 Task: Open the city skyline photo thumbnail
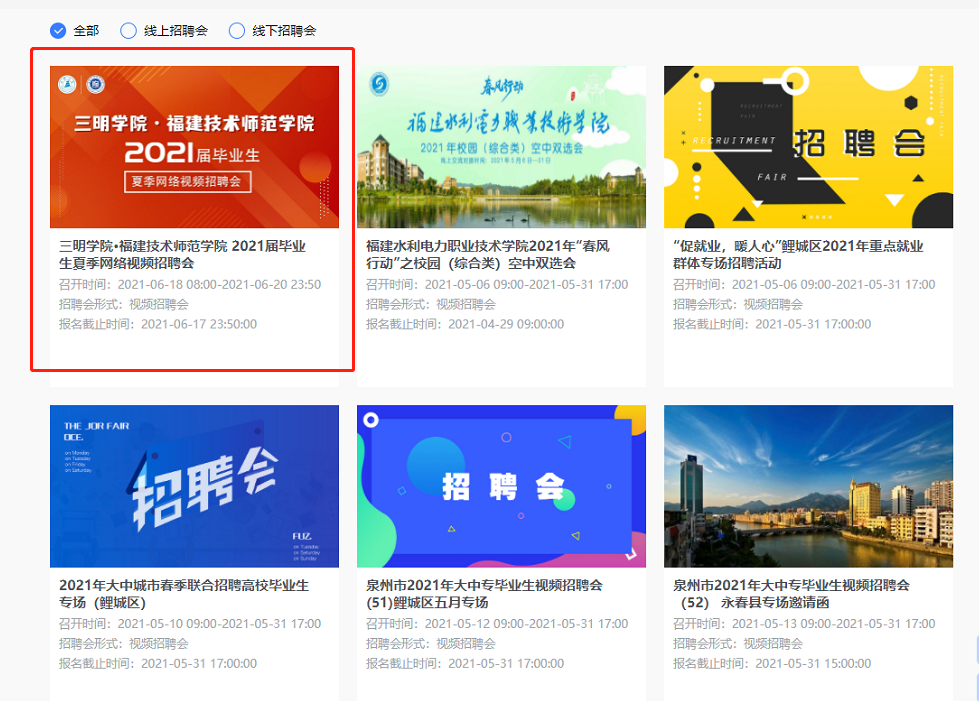808,486
